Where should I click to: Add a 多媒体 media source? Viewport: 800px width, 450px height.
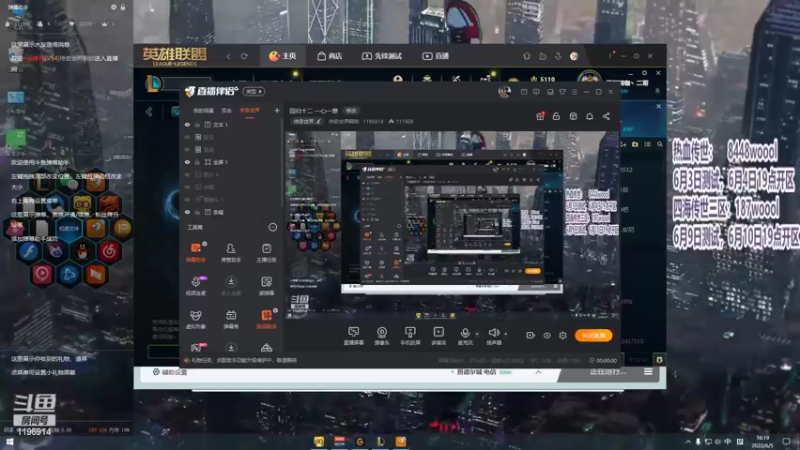[x=439, y=336]
